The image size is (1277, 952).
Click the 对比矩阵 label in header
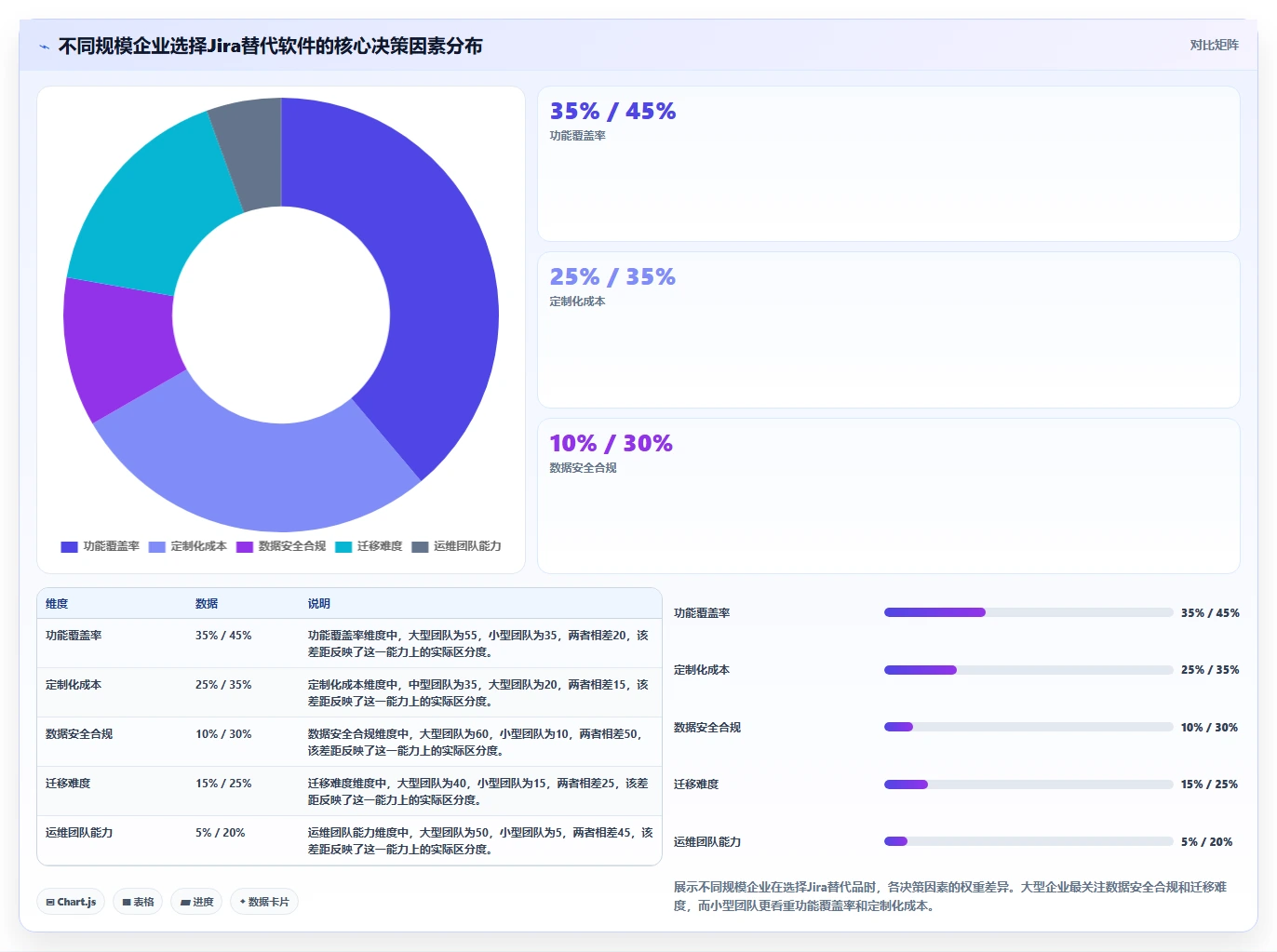point(1214,45)
